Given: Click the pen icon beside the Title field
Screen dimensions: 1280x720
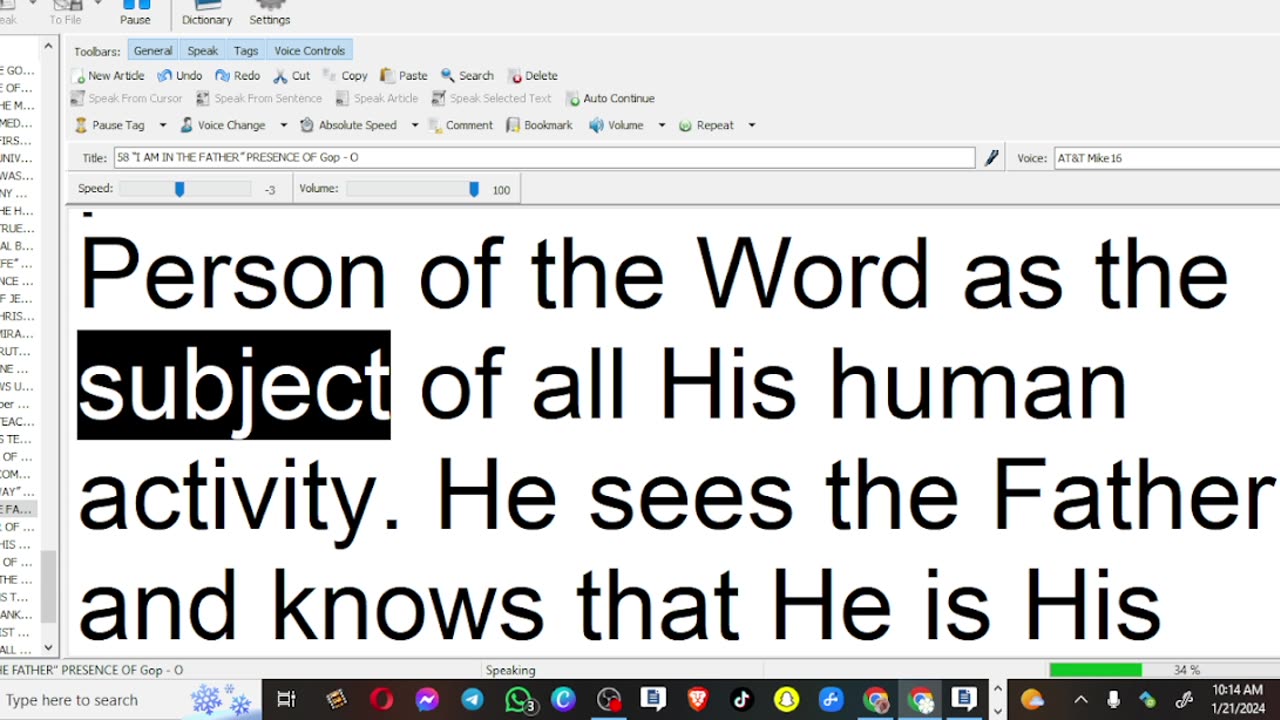Looking at the screenshot, I should tap(991, 158).
